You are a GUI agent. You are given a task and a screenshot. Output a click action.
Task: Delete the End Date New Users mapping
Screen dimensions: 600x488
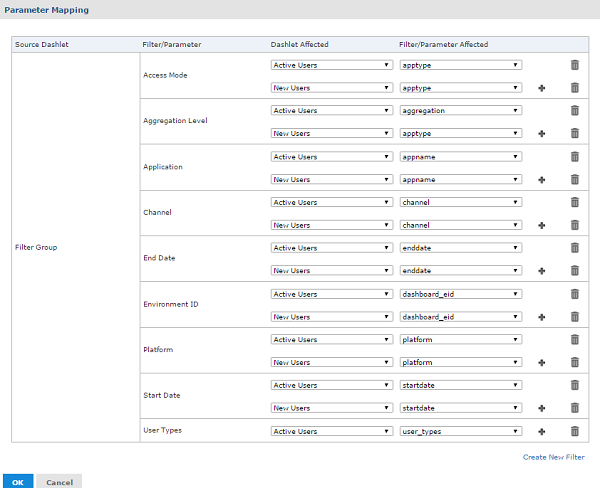(574, 271)
